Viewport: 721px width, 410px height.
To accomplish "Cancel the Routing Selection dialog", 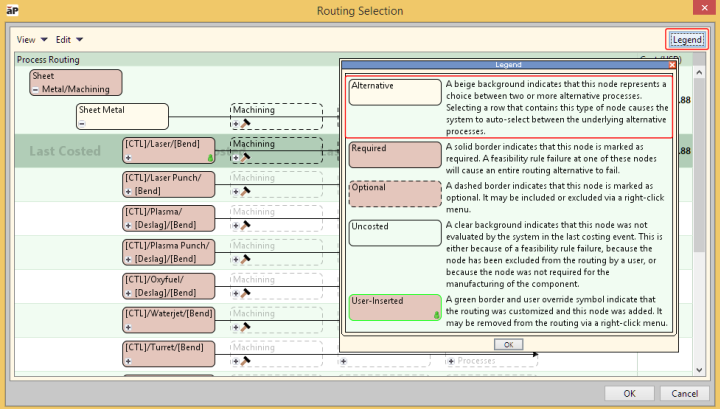I will point(685,393).
